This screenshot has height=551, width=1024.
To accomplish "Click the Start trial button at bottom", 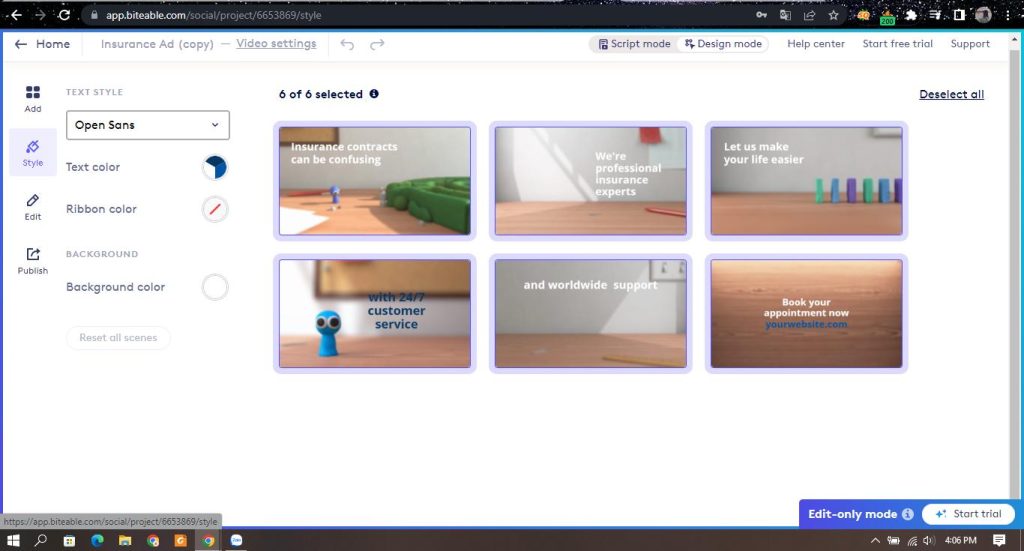I will 968,514.
